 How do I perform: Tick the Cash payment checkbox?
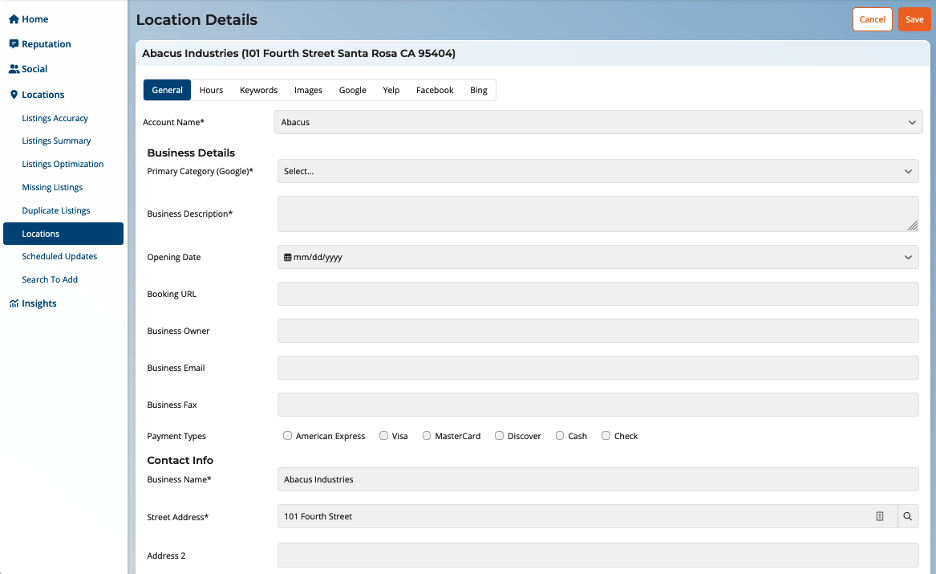coord(560,436)
